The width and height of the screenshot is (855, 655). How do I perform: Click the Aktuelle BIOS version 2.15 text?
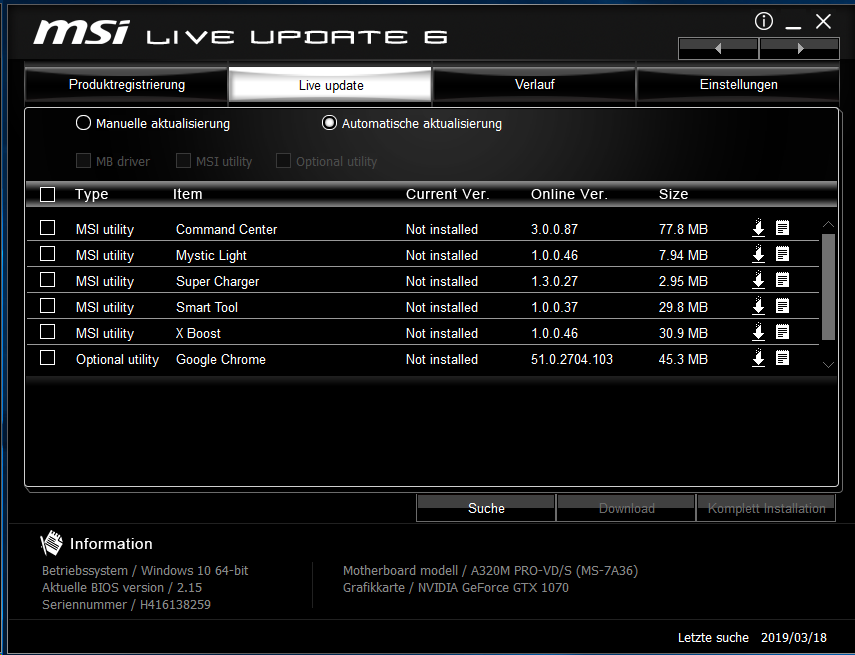122,587
